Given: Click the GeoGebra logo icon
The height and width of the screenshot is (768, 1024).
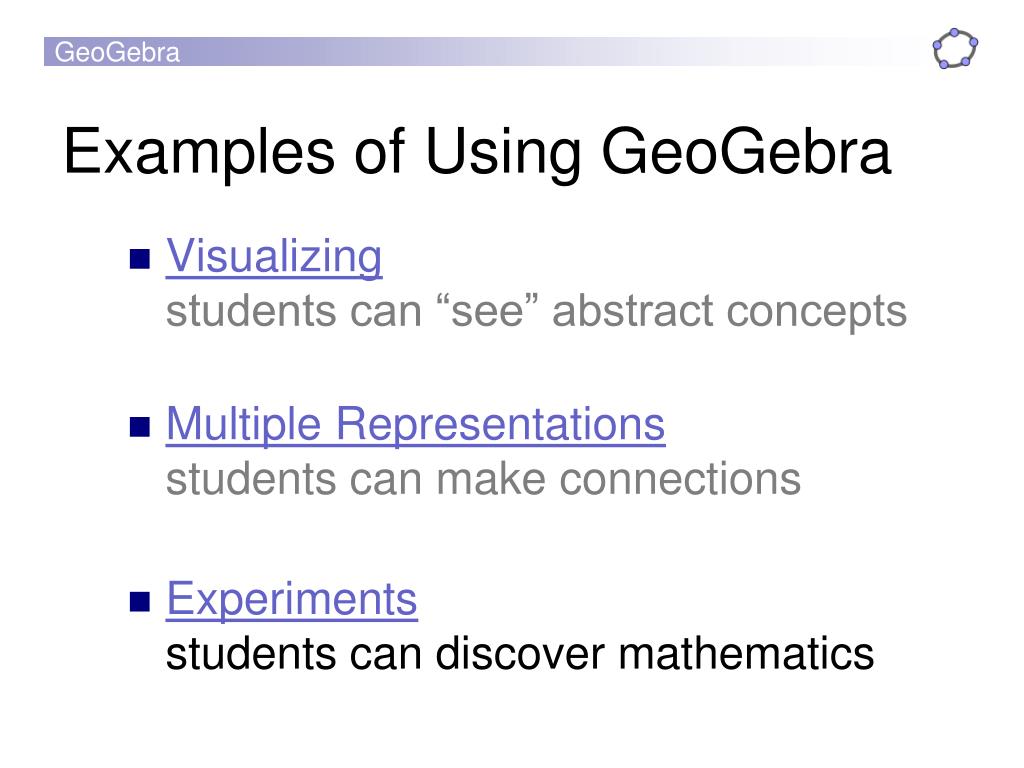Looking at the screenshot, I should click(955, 48).
